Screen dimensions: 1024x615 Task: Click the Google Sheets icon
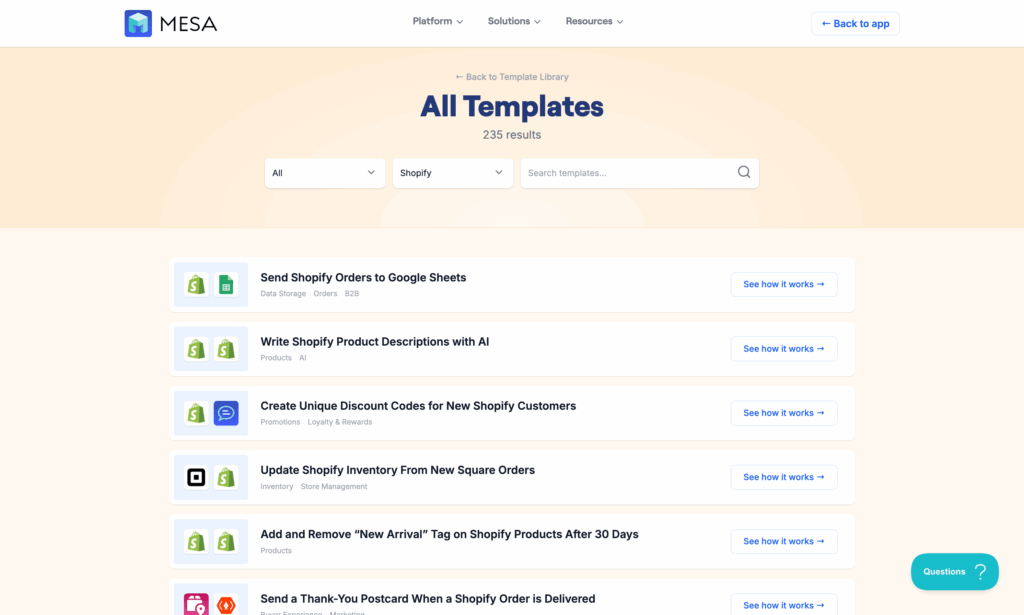(x=226, y=285)
